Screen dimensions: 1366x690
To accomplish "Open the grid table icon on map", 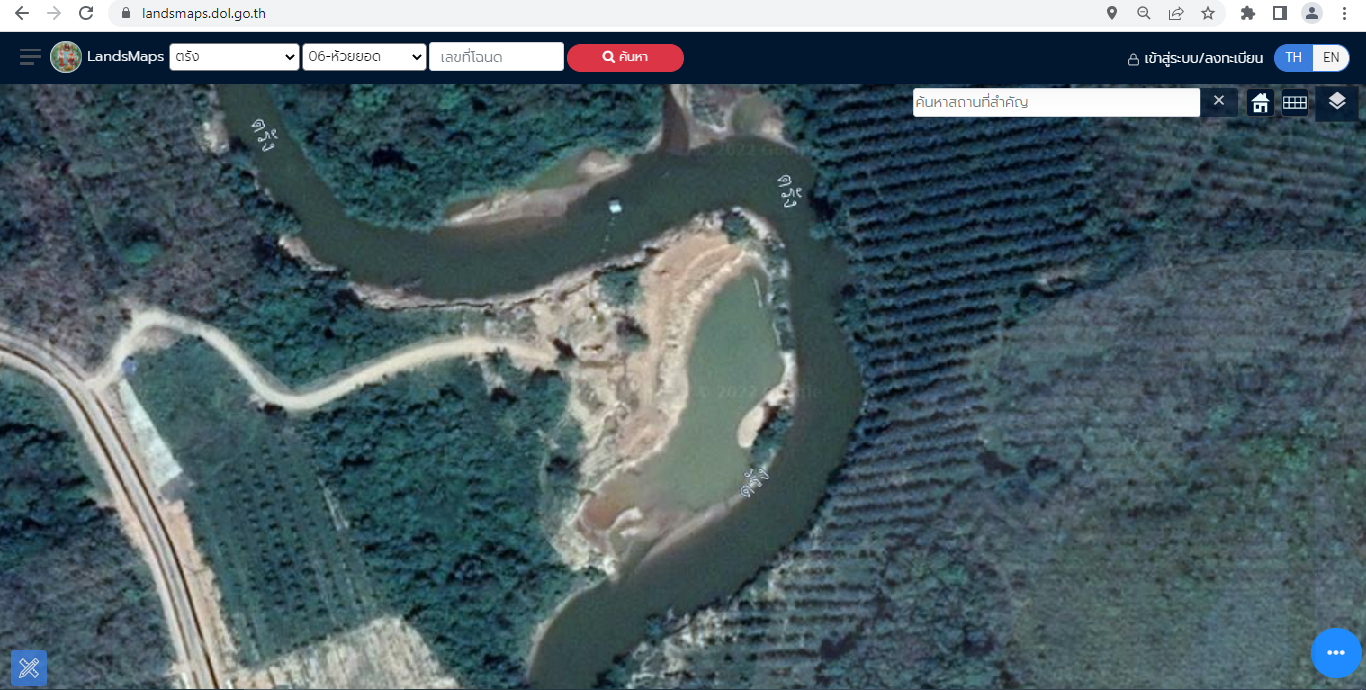I will coord(1295,102).
